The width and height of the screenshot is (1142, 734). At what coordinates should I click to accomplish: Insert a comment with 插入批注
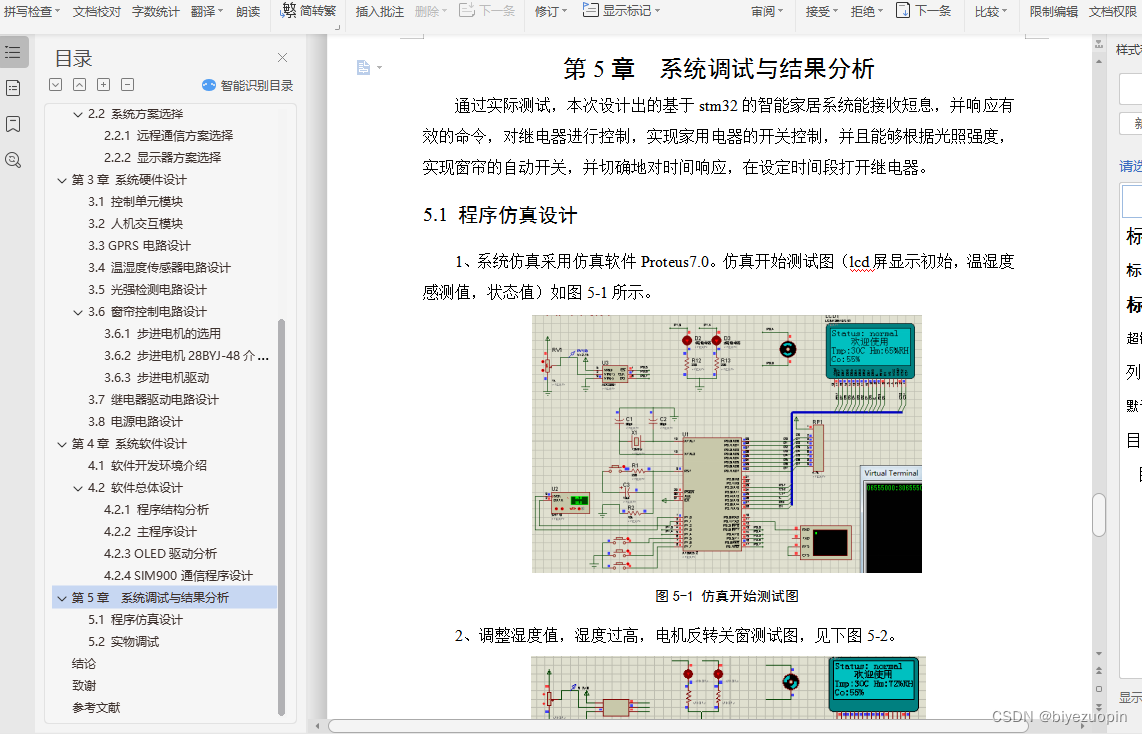[380, 12]
